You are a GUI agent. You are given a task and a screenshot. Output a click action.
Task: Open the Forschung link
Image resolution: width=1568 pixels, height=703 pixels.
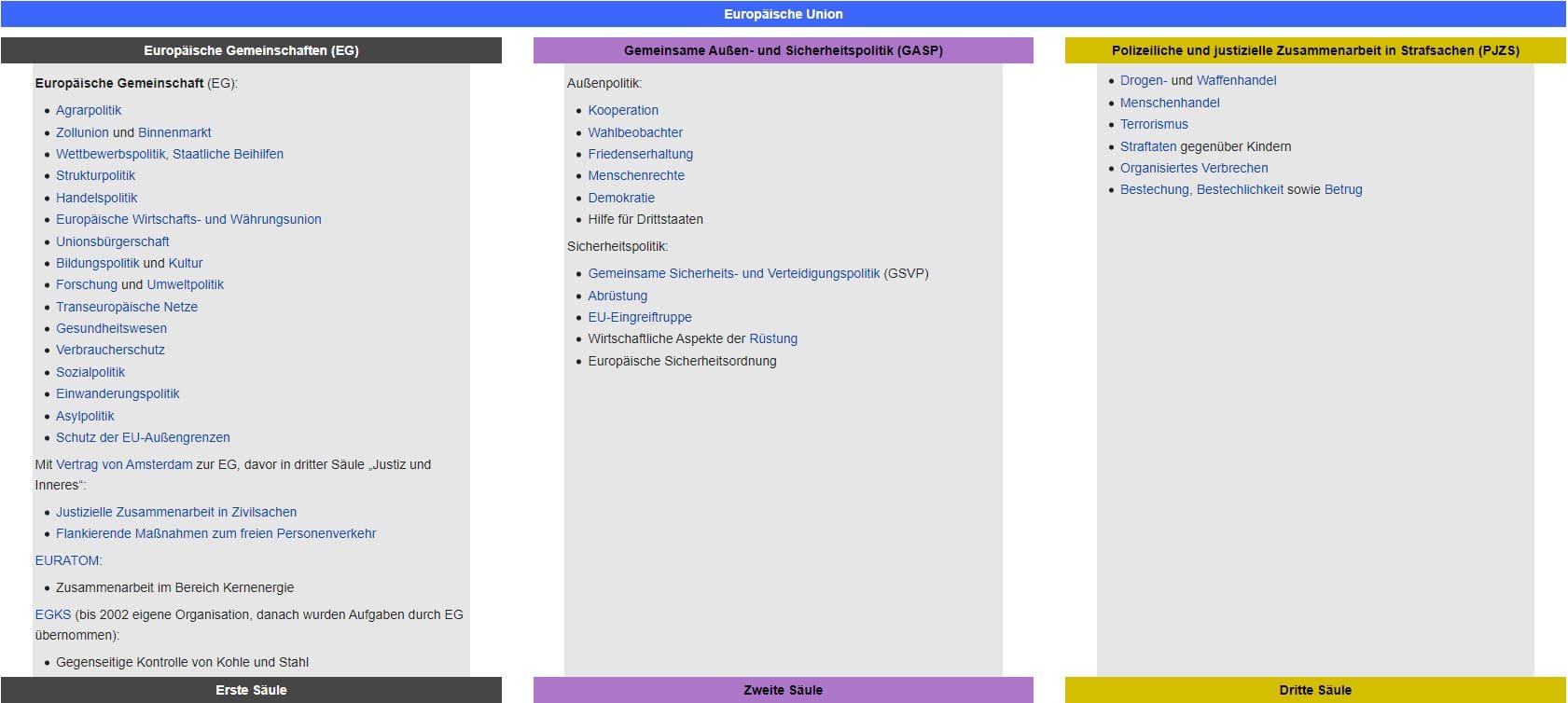pyautogui.click(x=87, y=284)
